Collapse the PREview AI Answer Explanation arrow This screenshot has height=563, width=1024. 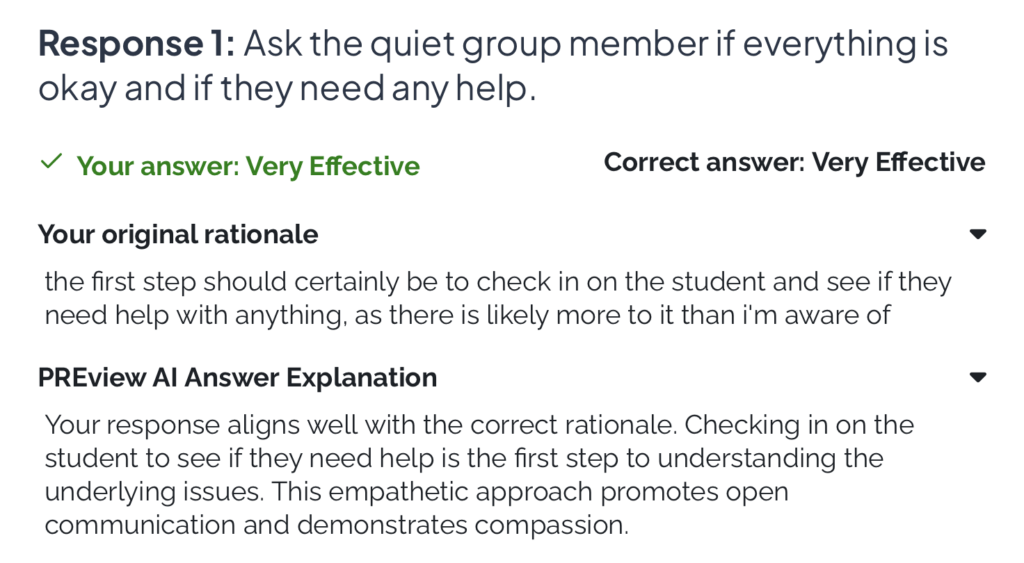977,378
